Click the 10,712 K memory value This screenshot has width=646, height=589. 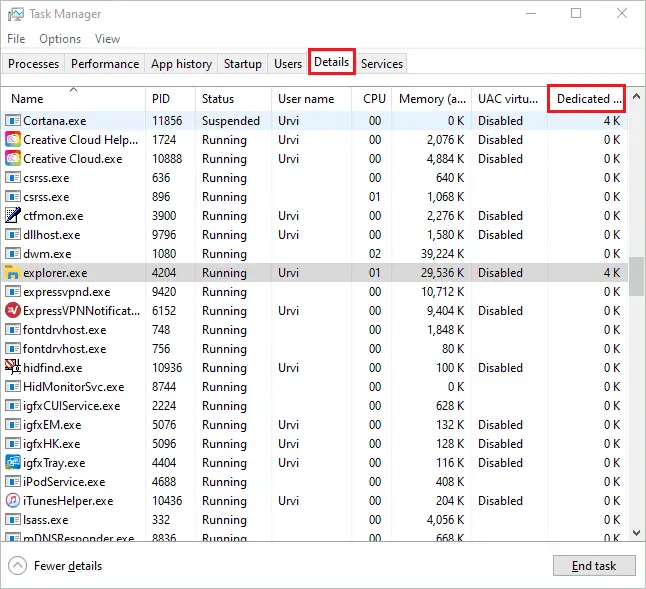tap(442, 292)
